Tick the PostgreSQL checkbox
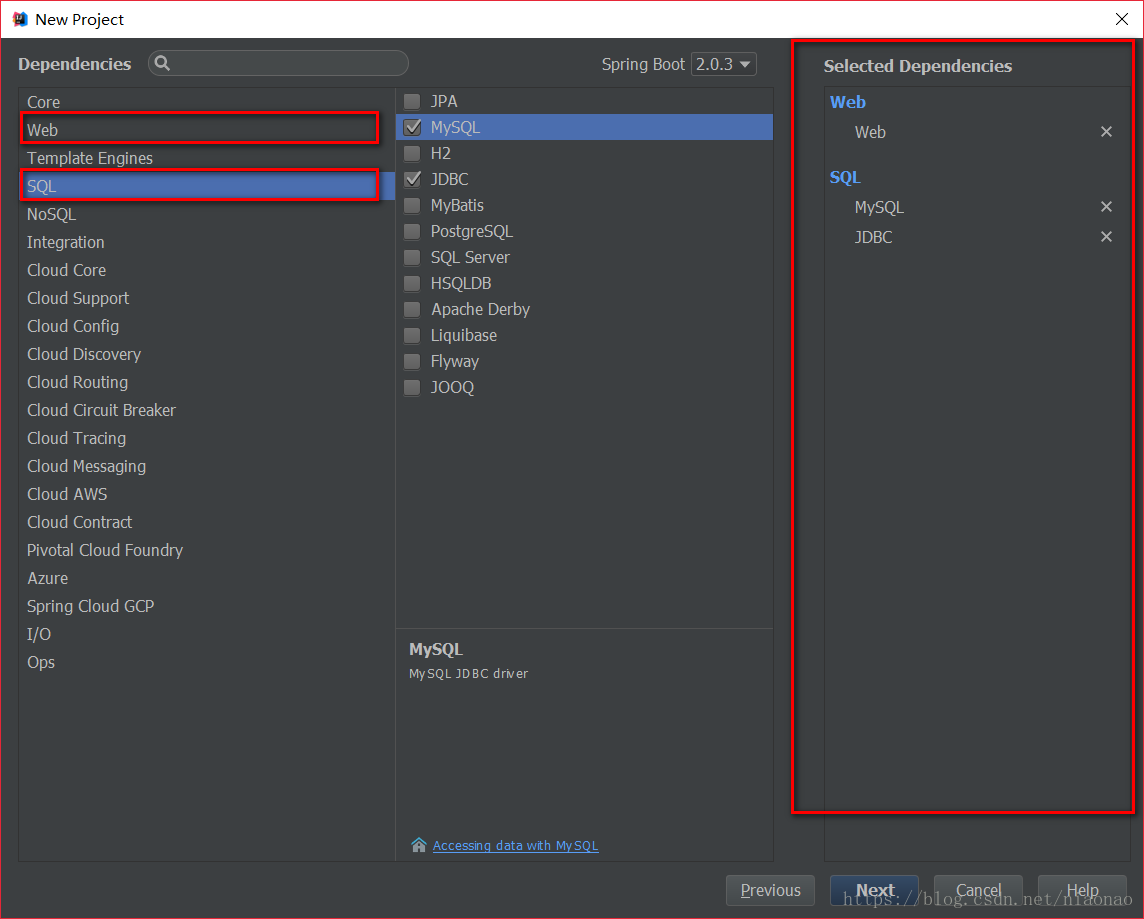1144x919 pixels. 412,231
